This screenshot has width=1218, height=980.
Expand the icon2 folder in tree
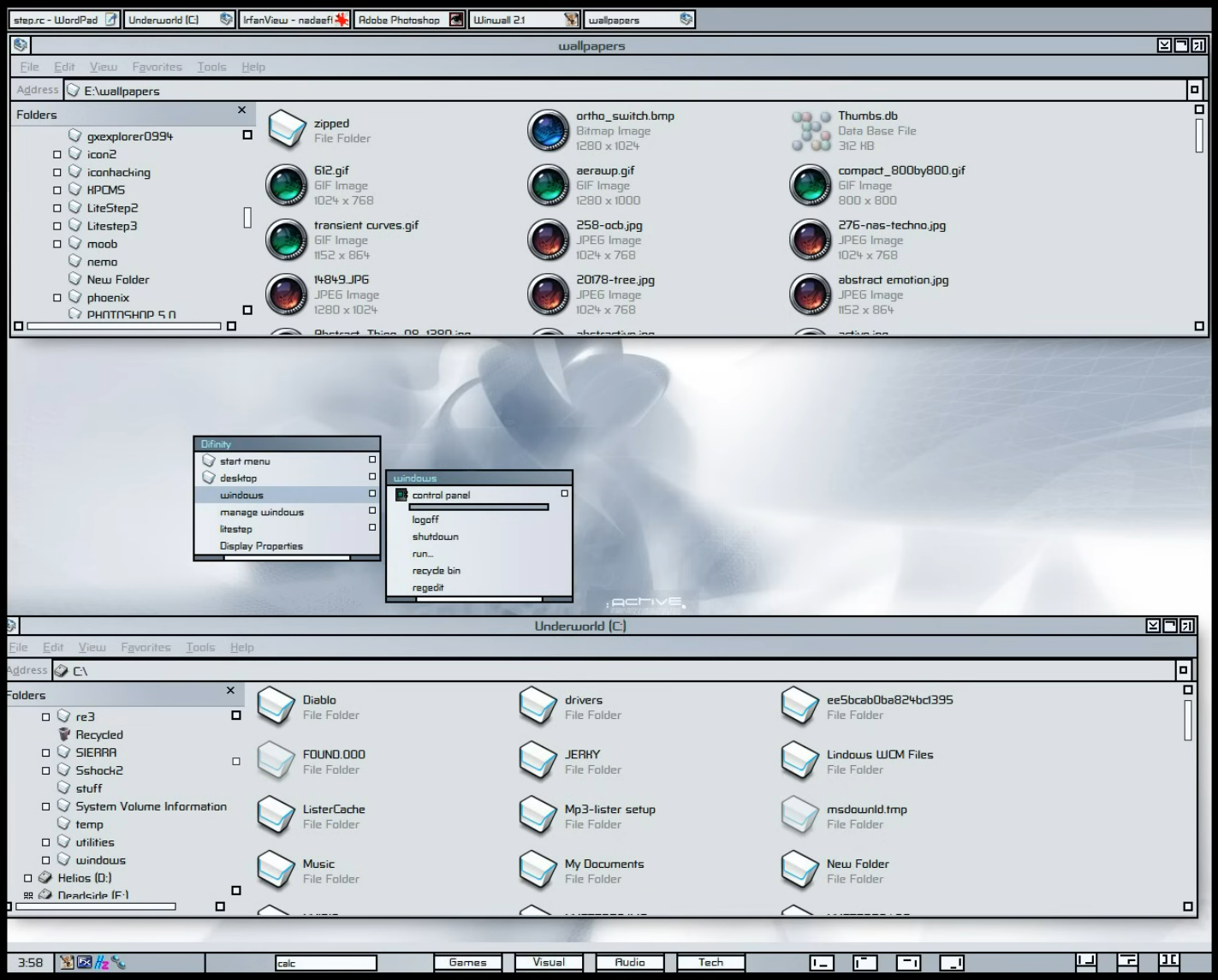[x=57, y=155]
